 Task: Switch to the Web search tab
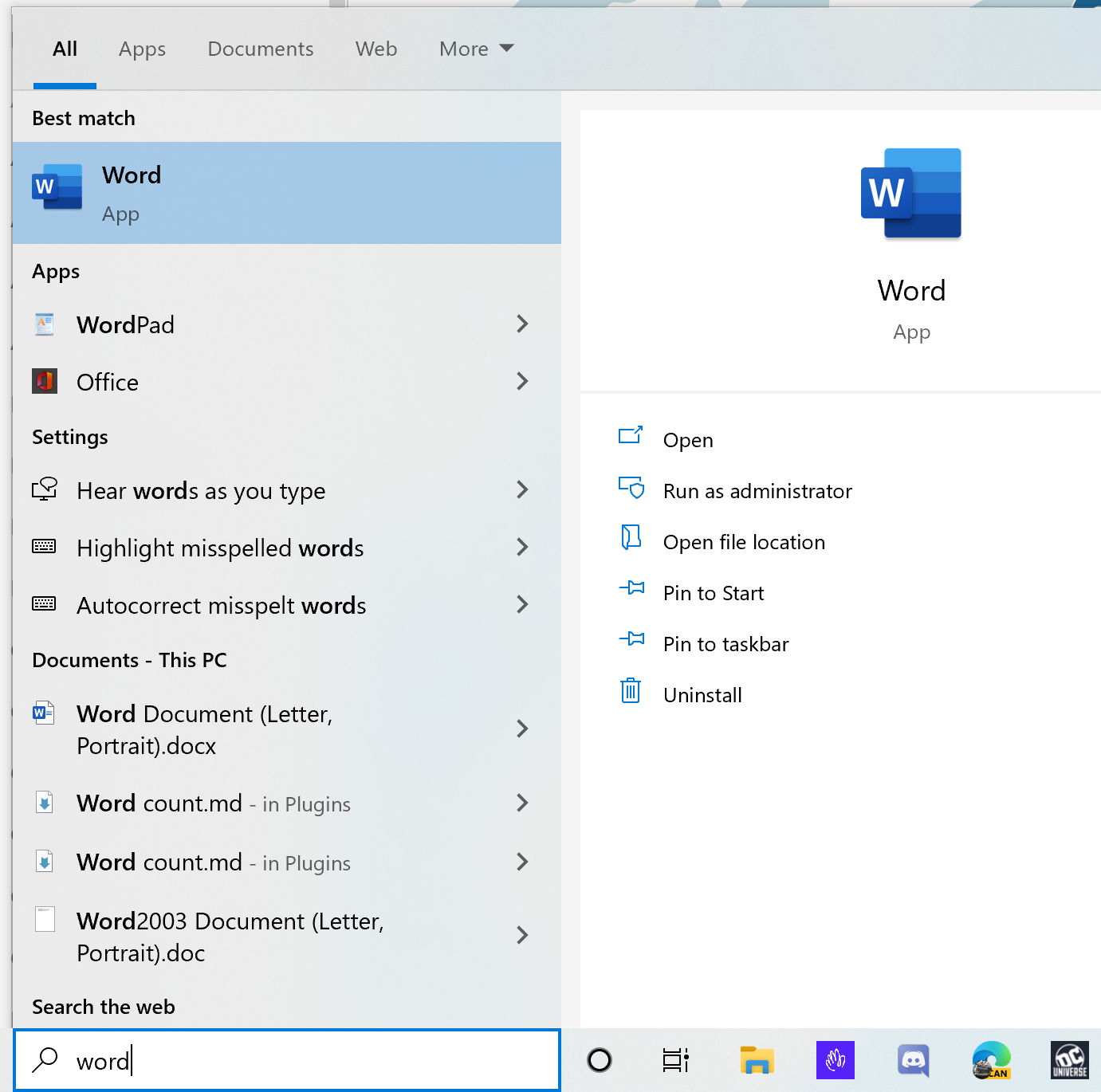tap(376, 49)
